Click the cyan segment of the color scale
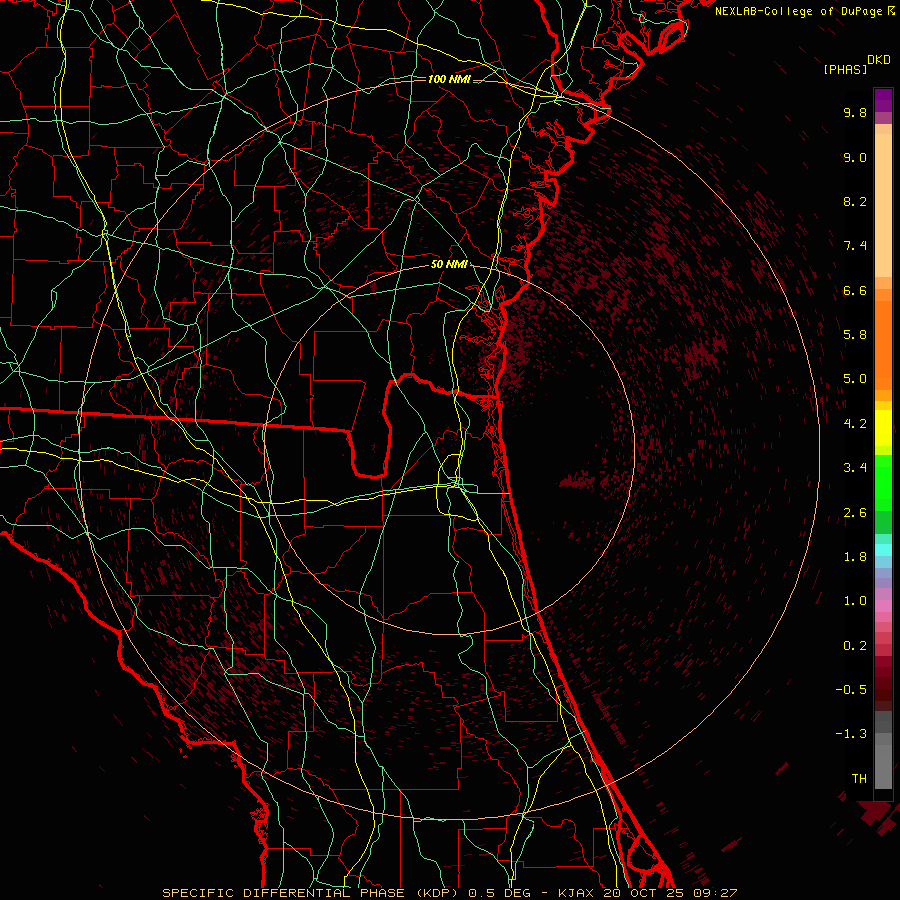The height and width of the screenshot is (900, 900). [x=883, y=549]
